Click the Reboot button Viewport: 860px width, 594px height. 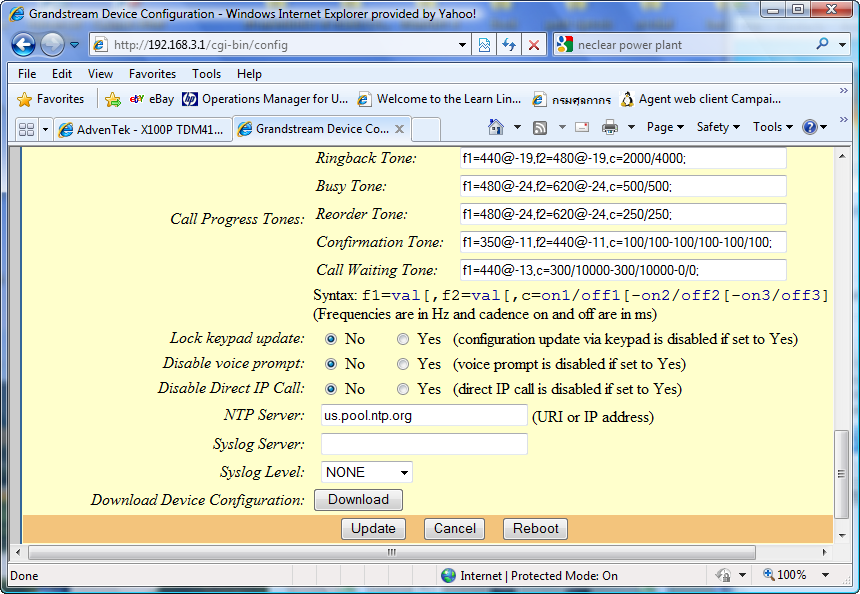535,529
